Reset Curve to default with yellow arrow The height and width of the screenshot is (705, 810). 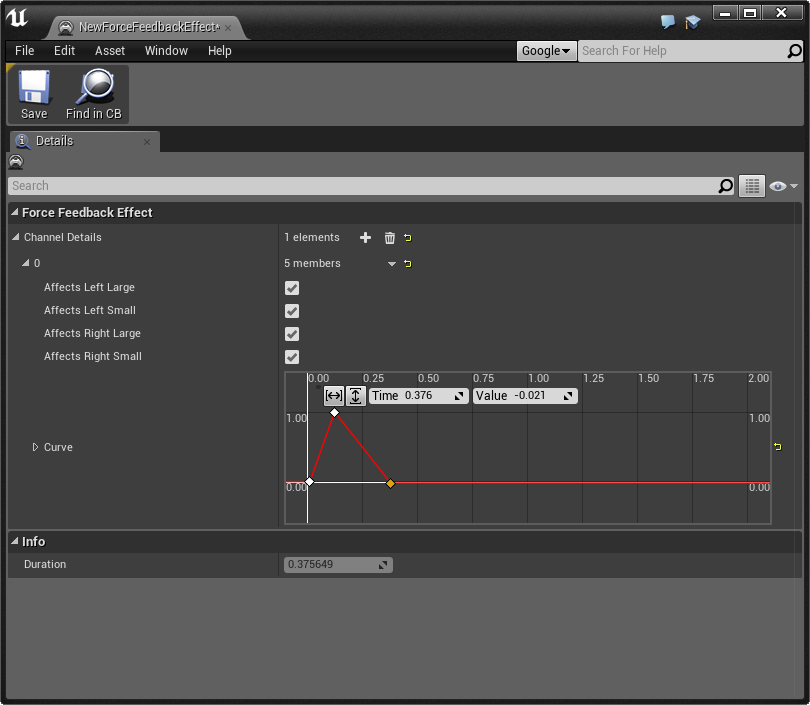click(777, 447)
